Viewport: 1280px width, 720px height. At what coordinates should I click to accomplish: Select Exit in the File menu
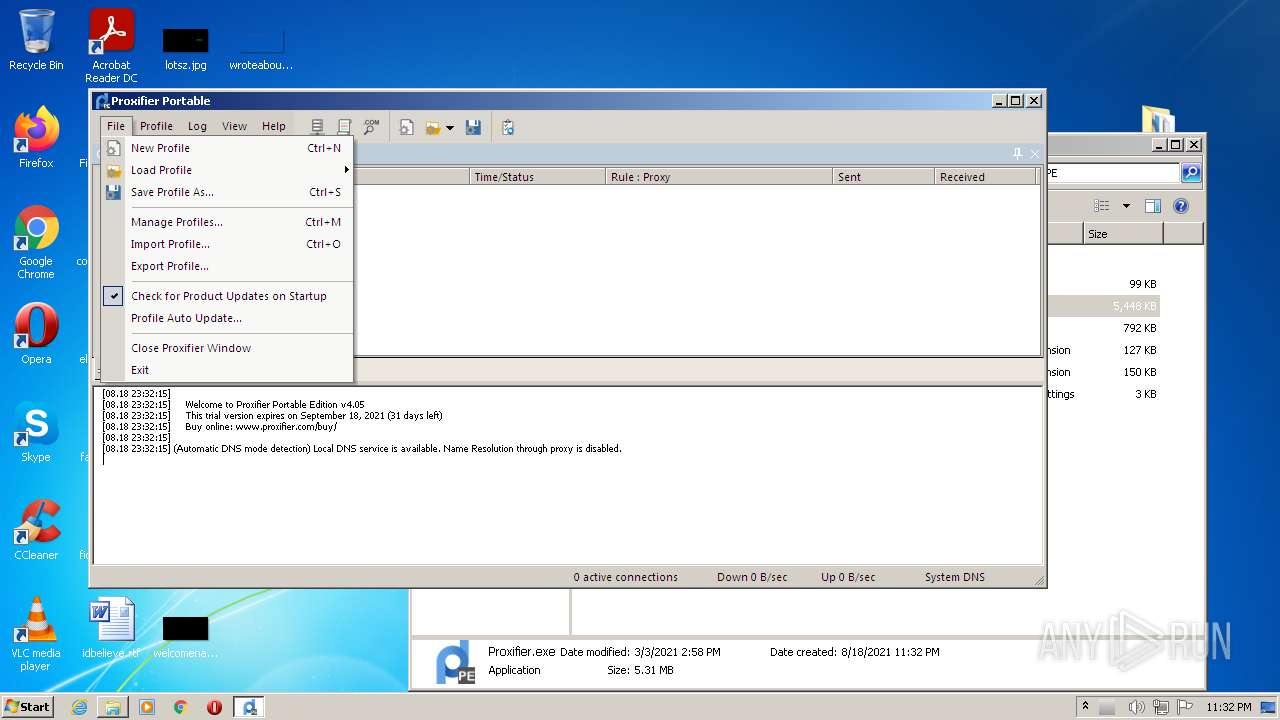(x=227, y=370)
